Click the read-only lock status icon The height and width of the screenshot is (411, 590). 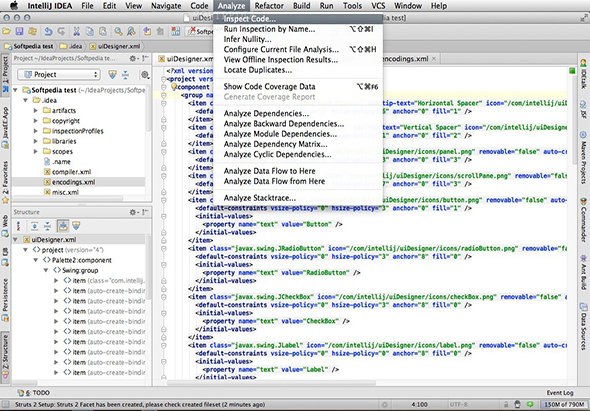pyautogui.click(x=506, y=405)
